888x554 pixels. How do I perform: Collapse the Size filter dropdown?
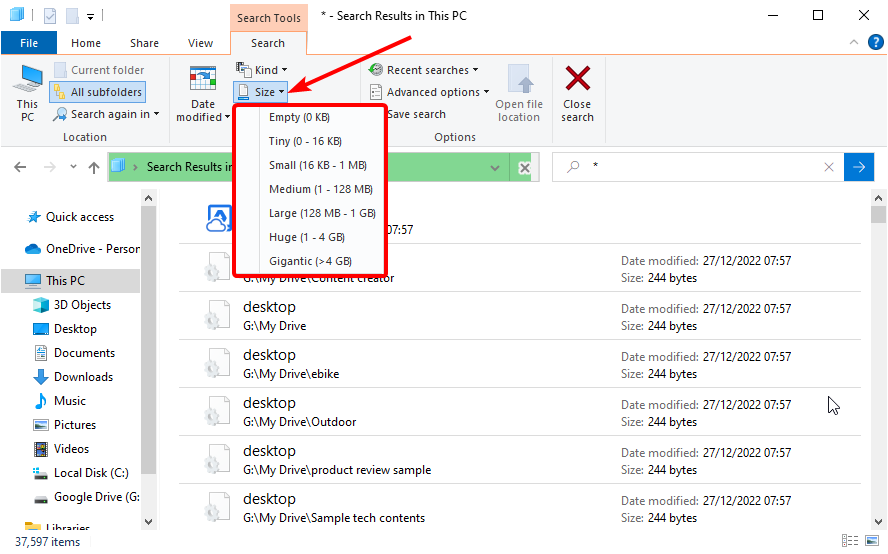click(x=261, y=92)
